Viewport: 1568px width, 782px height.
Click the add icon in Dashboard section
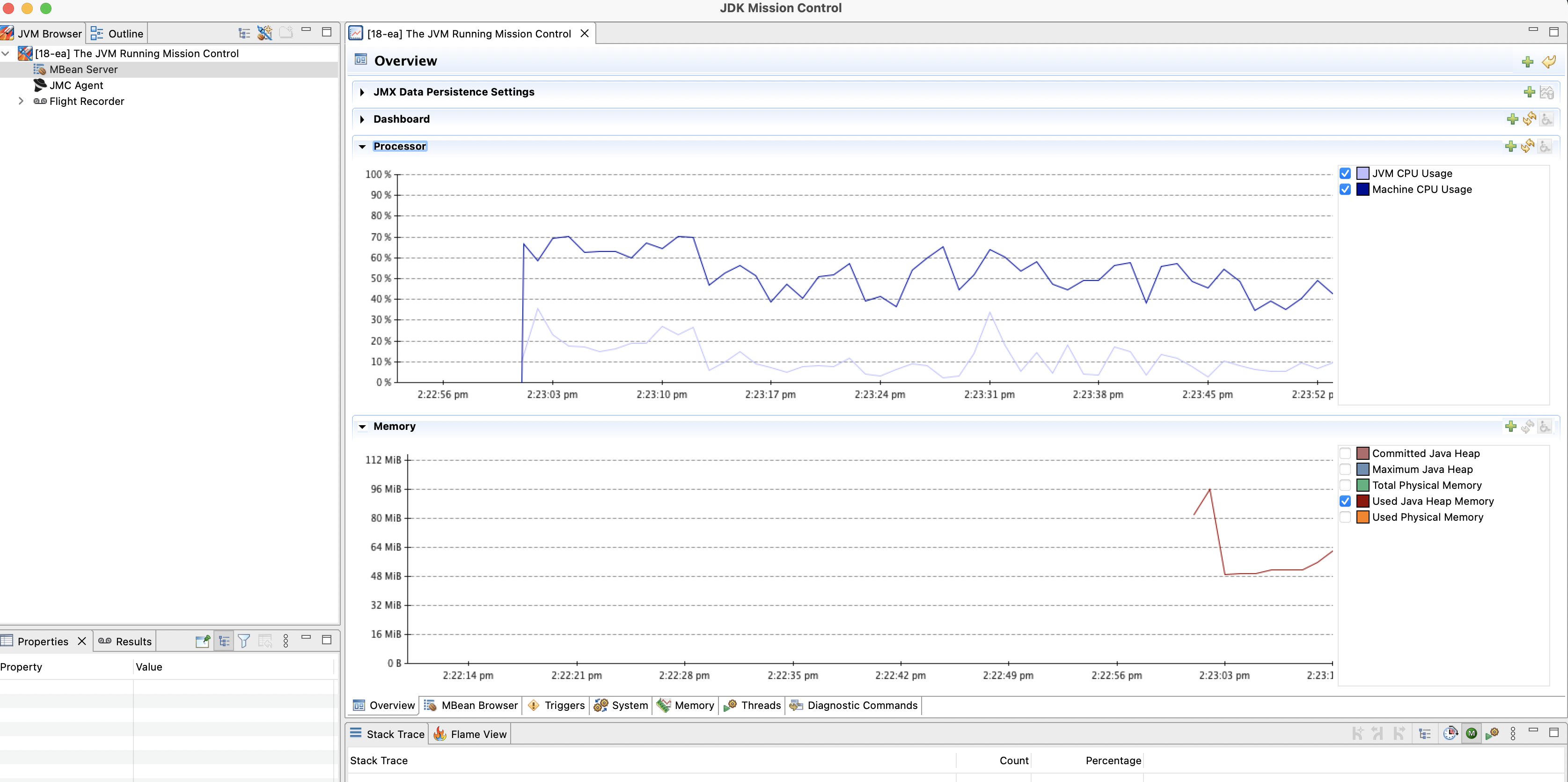tap(1512, 119)
